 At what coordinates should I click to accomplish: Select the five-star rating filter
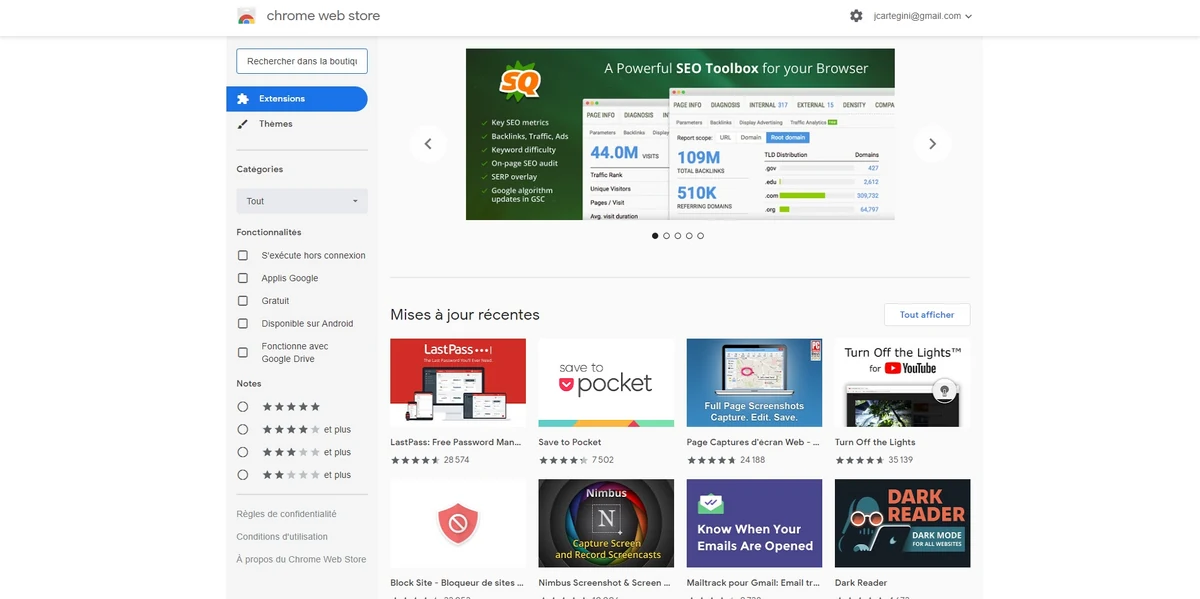[x=242, y=406]
